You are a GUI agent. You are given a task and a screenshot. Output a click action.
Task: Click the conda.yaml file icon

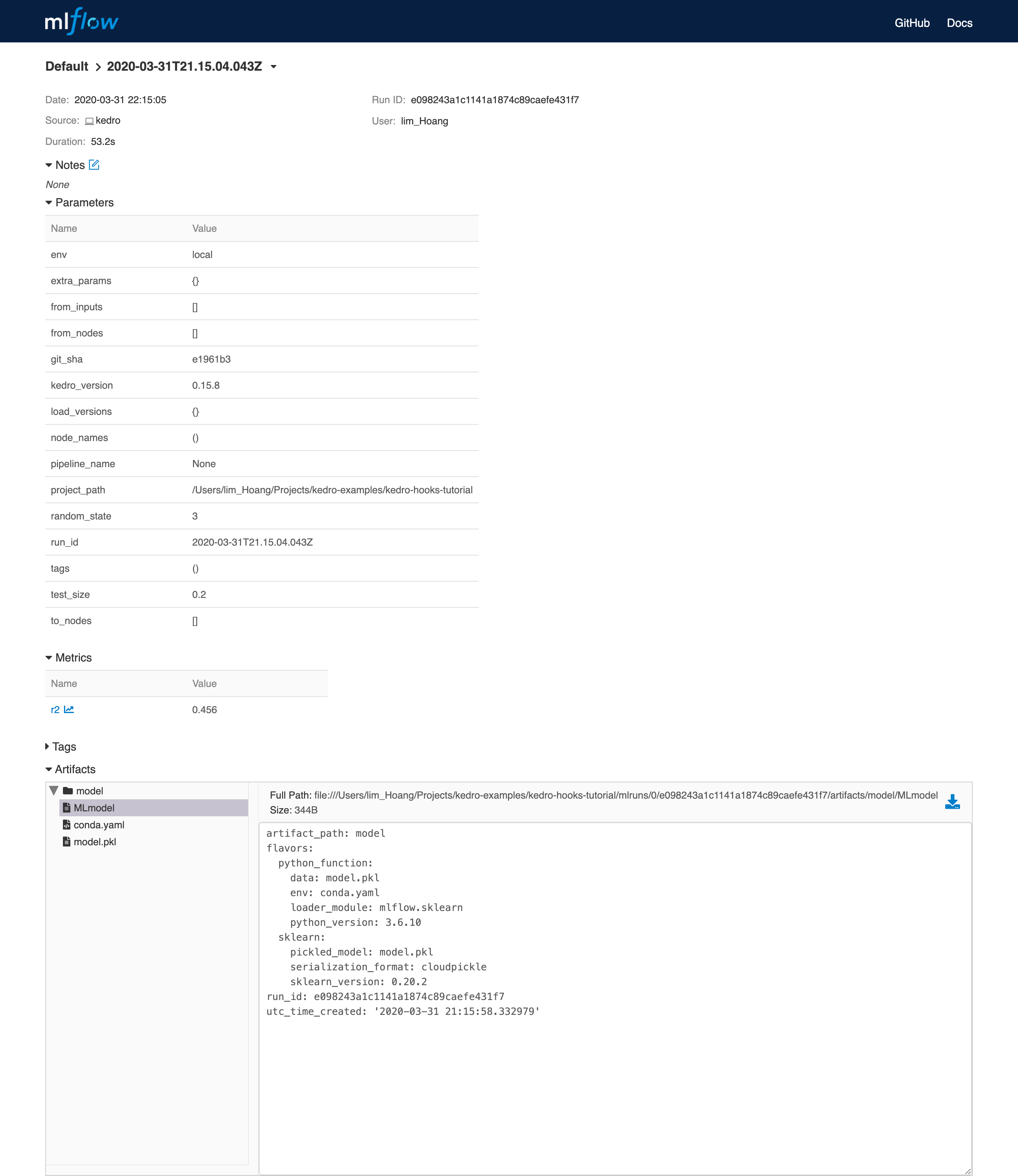tap(66, 824)
